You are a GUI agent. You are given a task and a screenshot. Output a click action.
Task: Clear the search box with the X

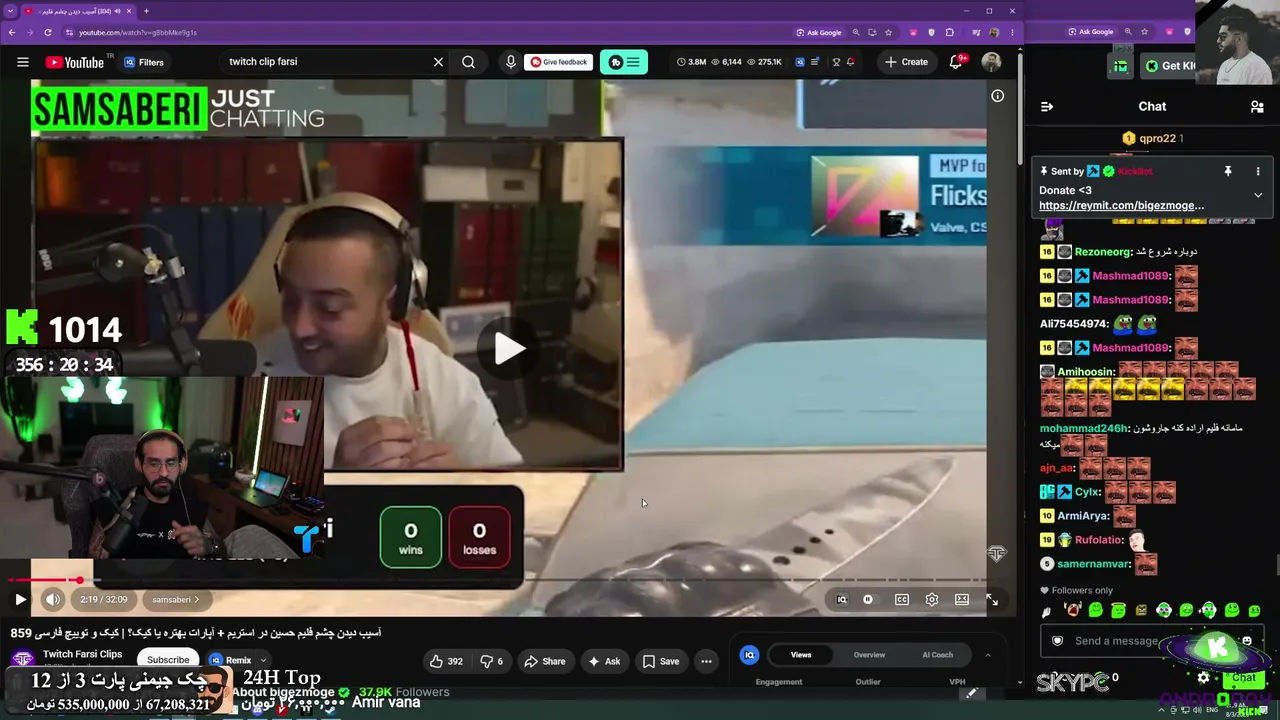(438, 62)
